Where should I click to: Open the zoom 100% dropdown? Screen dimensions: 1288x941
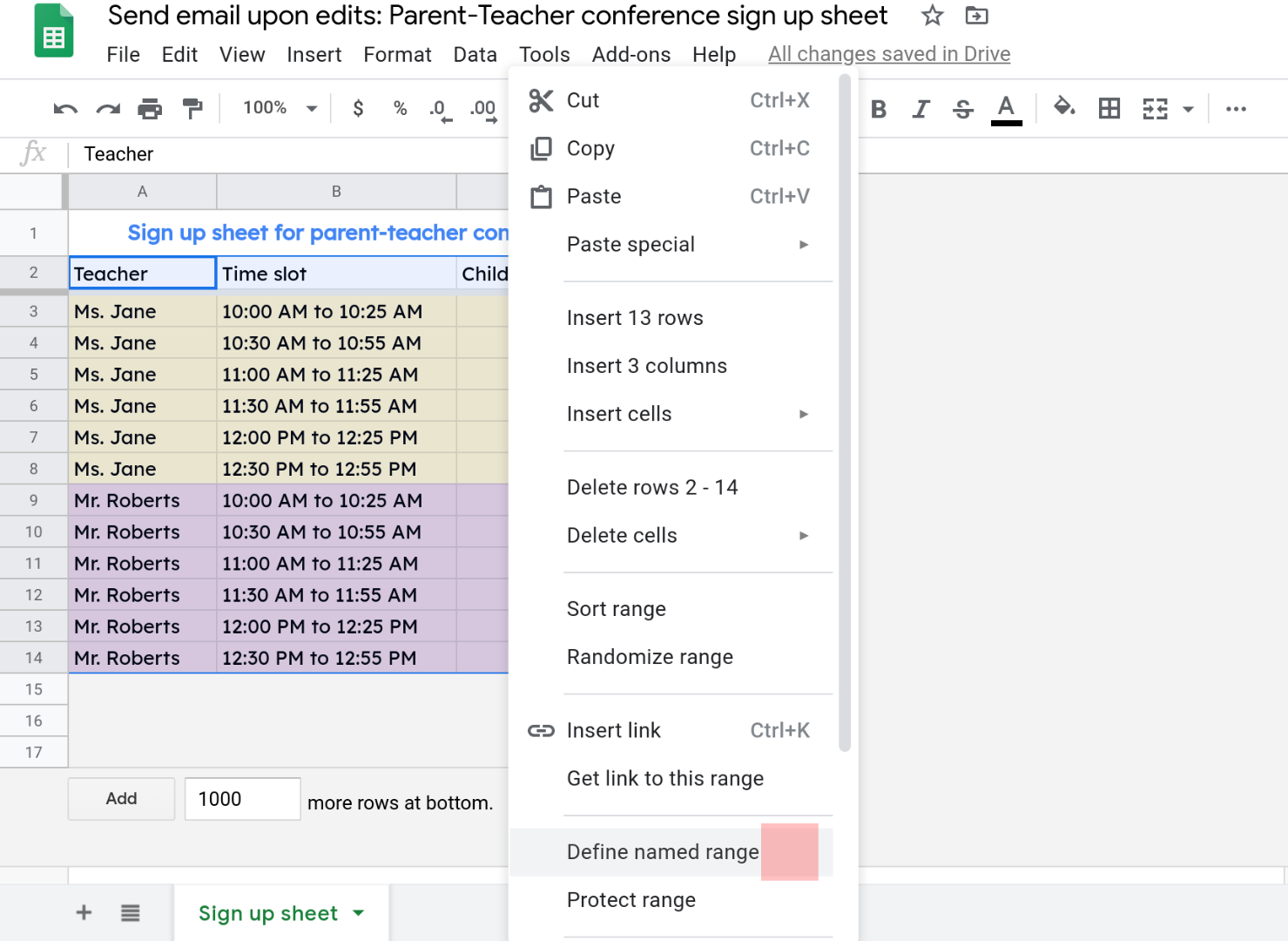tap(280, 108)
